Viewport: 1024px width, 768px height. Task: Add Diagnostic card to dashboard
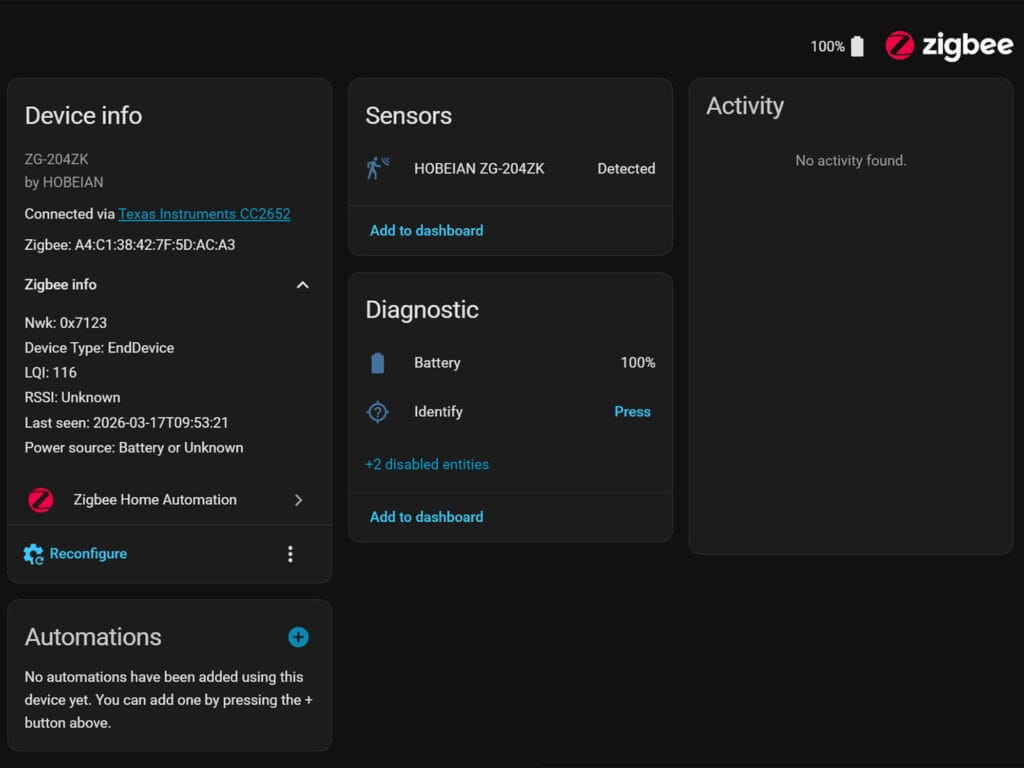426,517
